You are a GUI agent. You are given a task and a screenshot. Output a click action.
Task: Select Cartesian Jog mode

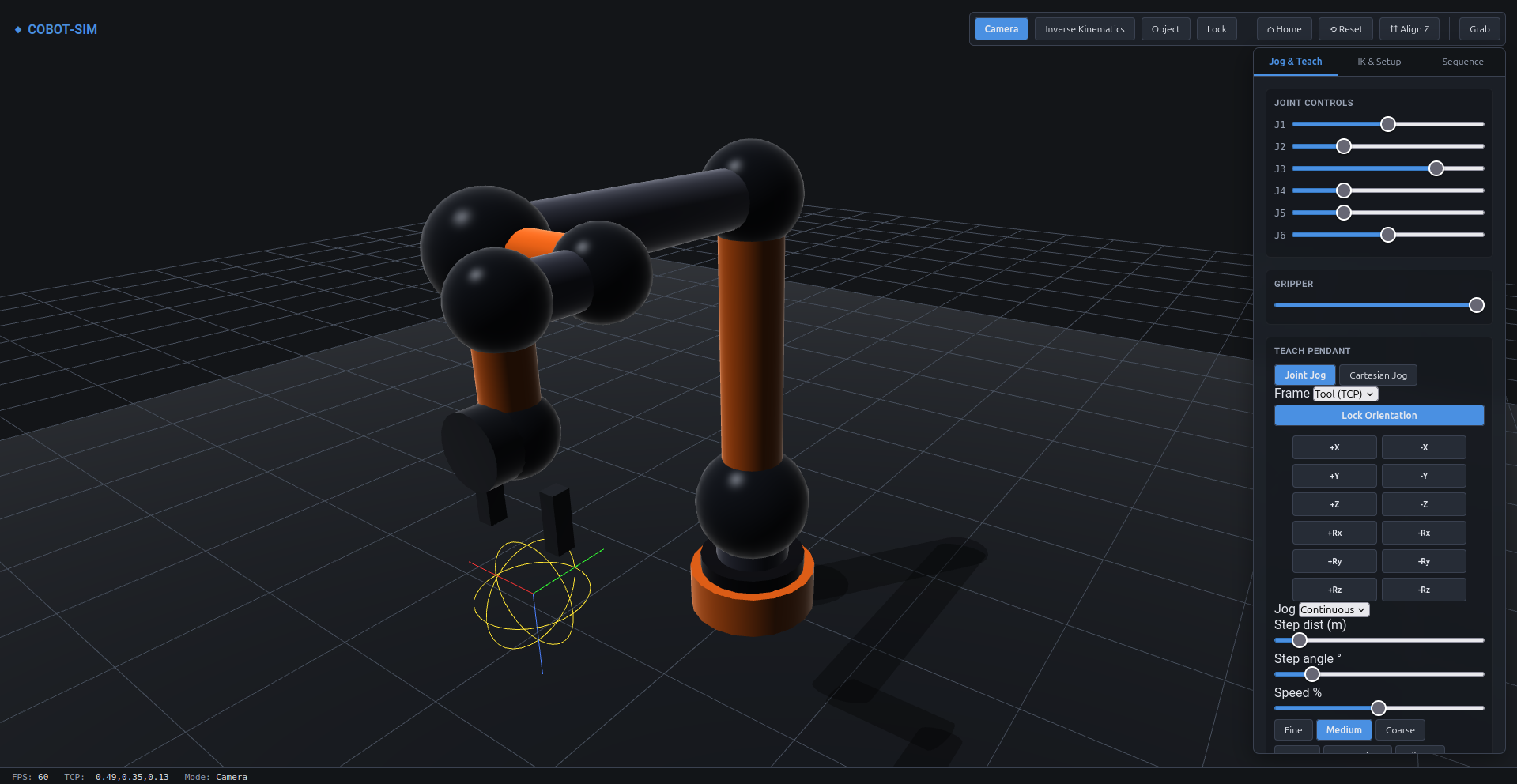(1378, 375)
